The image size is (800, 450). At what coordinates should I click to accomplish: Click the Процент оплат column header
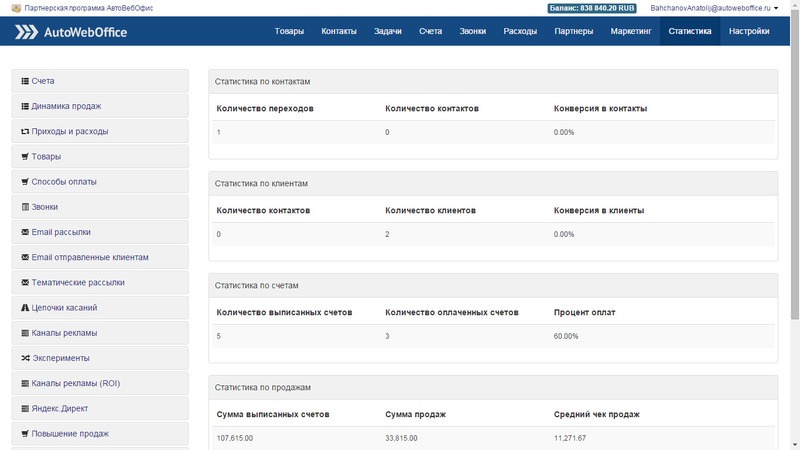tap(584, 313)
